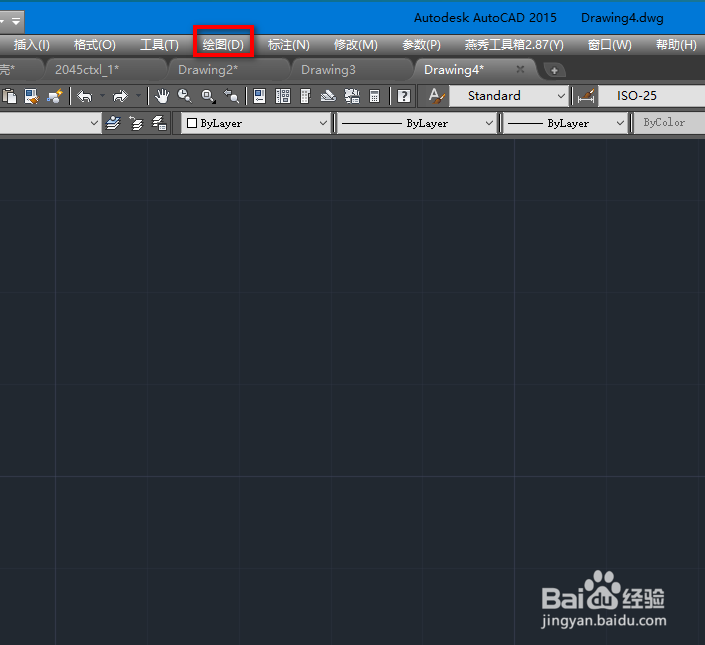
Task: Open the 修改(M) menu
Action: [x=355, y=45]
